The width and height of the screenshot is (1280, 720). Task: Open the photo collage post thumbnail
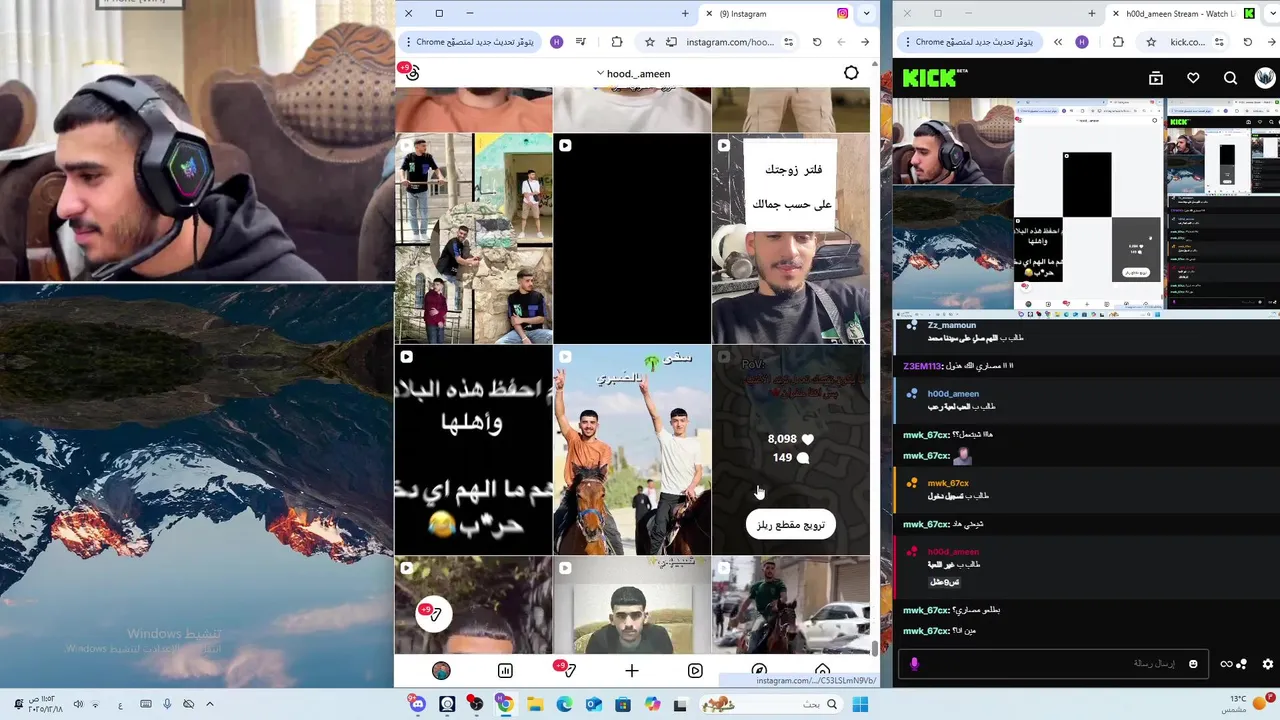click(x=473, y=239)
